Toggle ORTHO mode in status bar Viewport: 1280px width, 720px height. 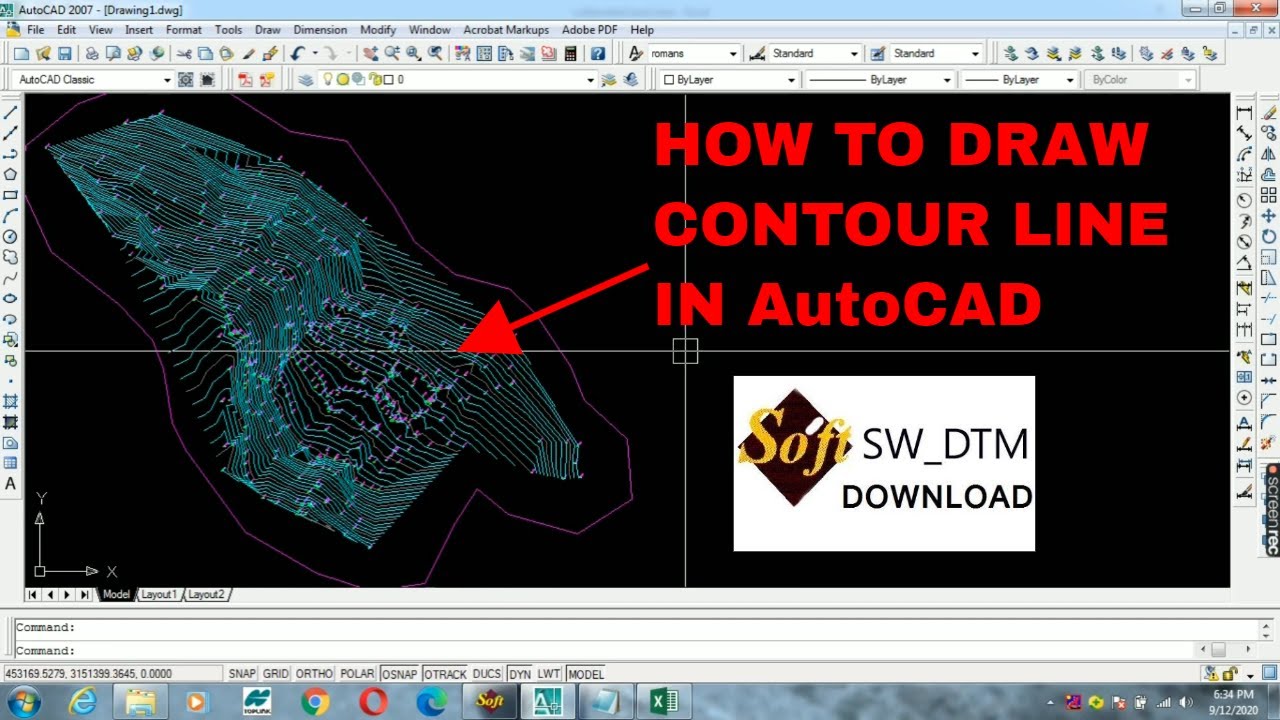(x=314, y=674)
